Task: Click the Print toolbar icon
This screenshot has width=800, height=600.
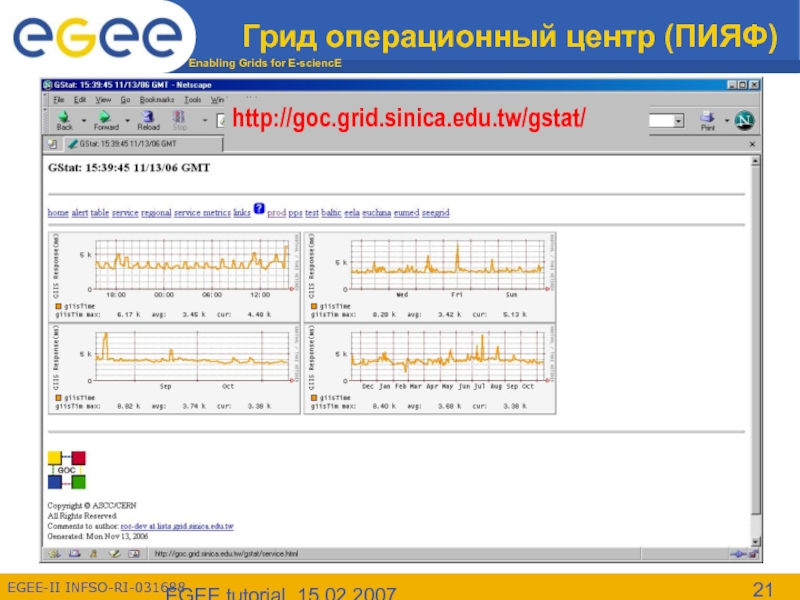Action: pyautogui.click(x=707, y=117)
